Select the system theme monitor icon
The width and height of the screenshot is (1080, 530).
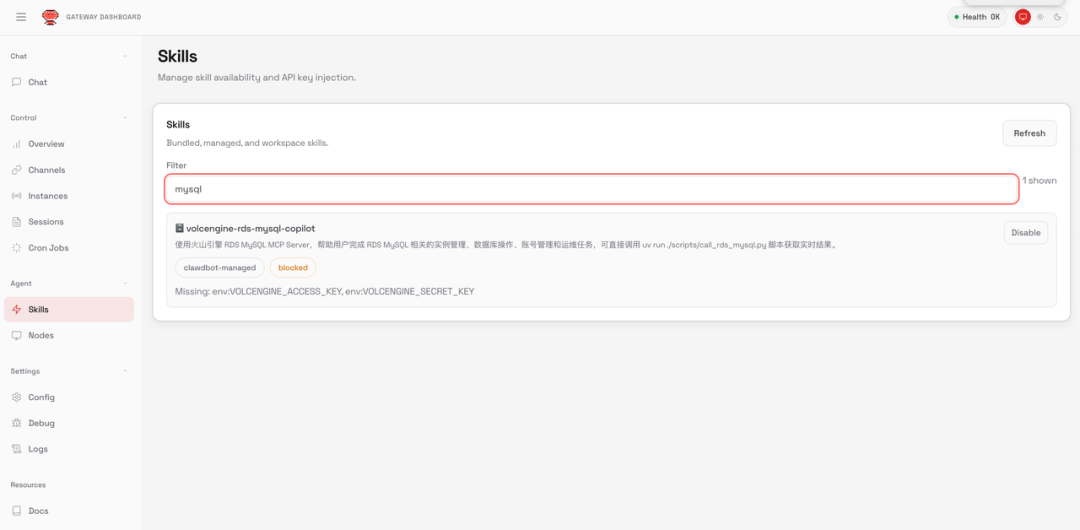tap(1023, 17)
